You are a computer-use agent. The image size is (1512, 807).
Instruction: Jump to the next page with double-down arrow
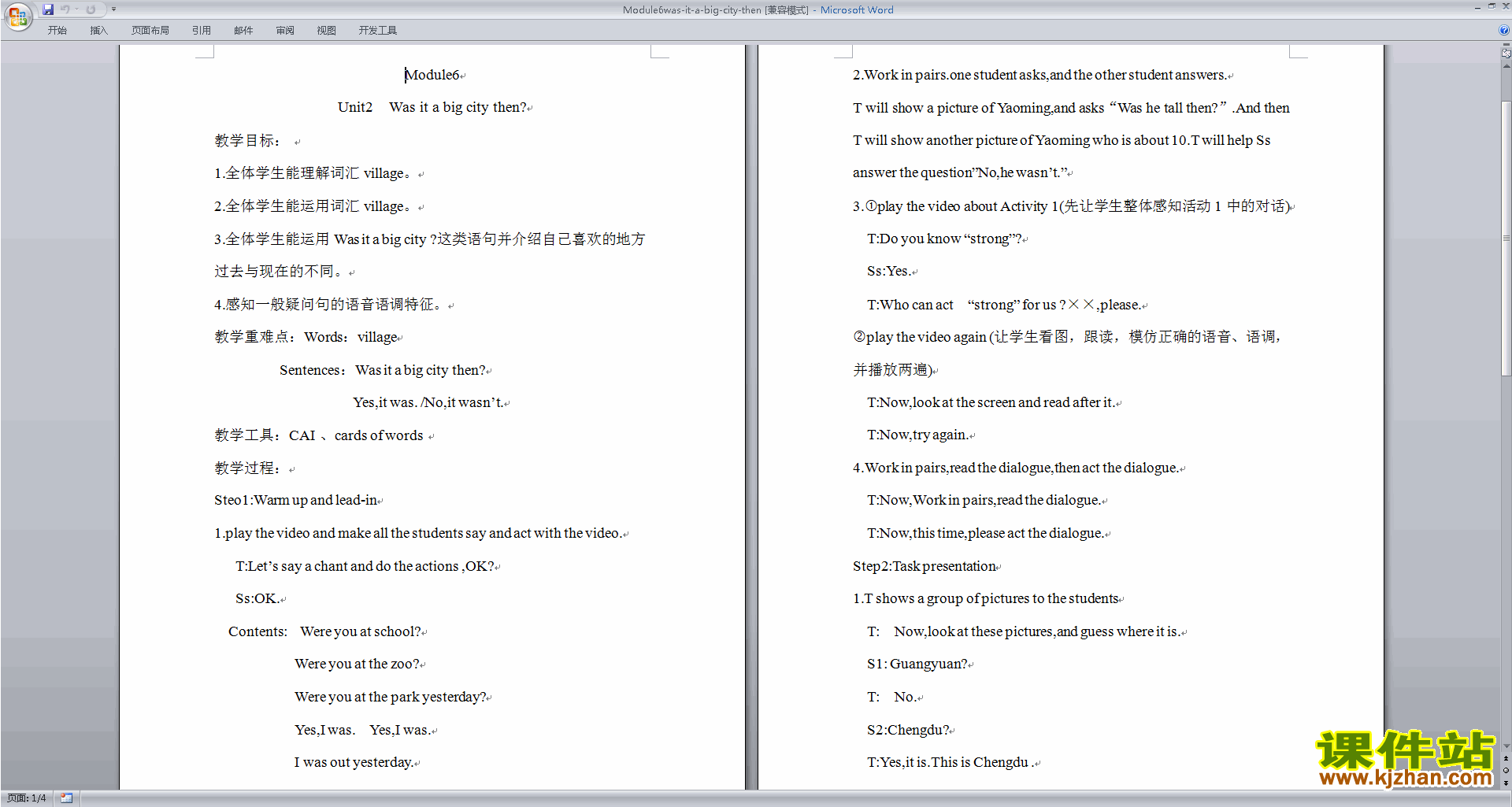[x=1506, y=783]
